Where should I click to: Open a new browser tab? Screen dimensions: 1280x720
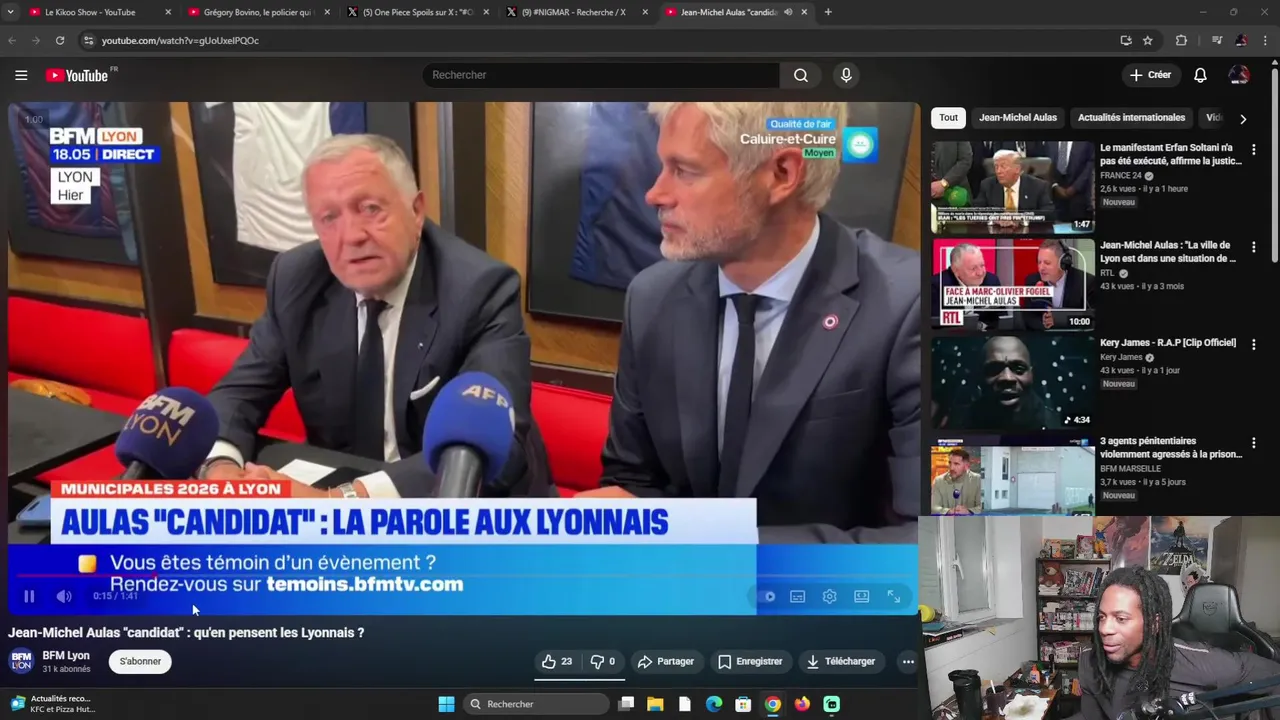click(828, 12)
